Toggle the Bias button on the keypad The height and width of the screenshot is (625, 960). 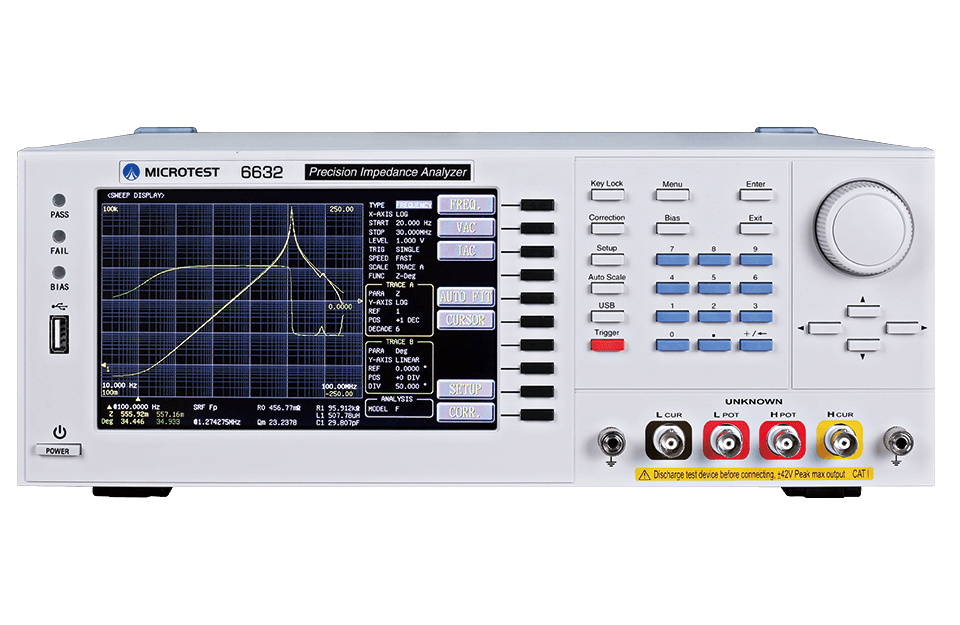click(x=672, y=229)
